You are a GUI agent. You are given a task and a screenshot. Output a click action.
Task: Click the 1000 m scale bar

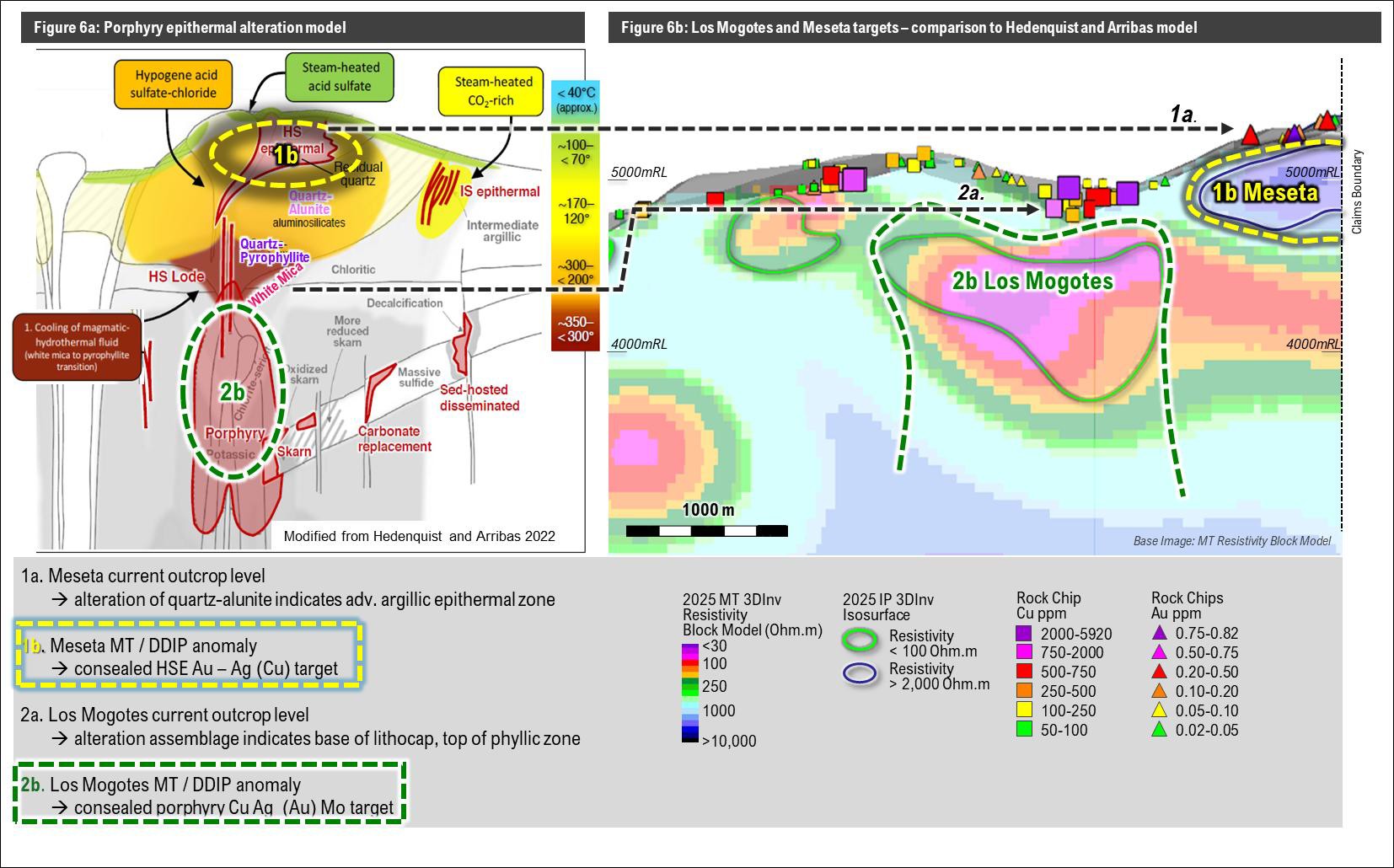(706, 530)
